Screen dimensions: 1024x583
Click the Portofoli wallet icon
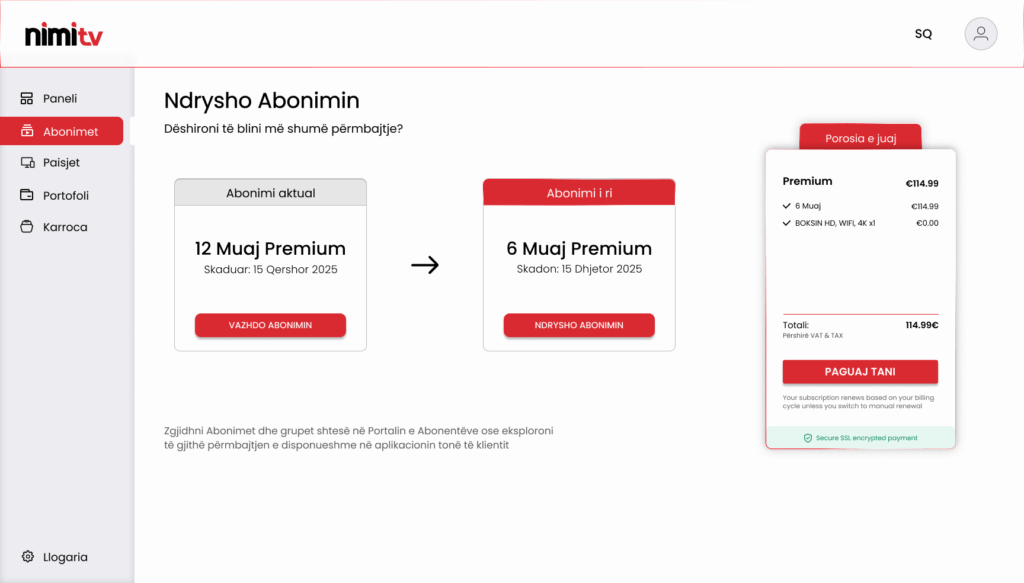pyautogui.click(x=27, y=195)
